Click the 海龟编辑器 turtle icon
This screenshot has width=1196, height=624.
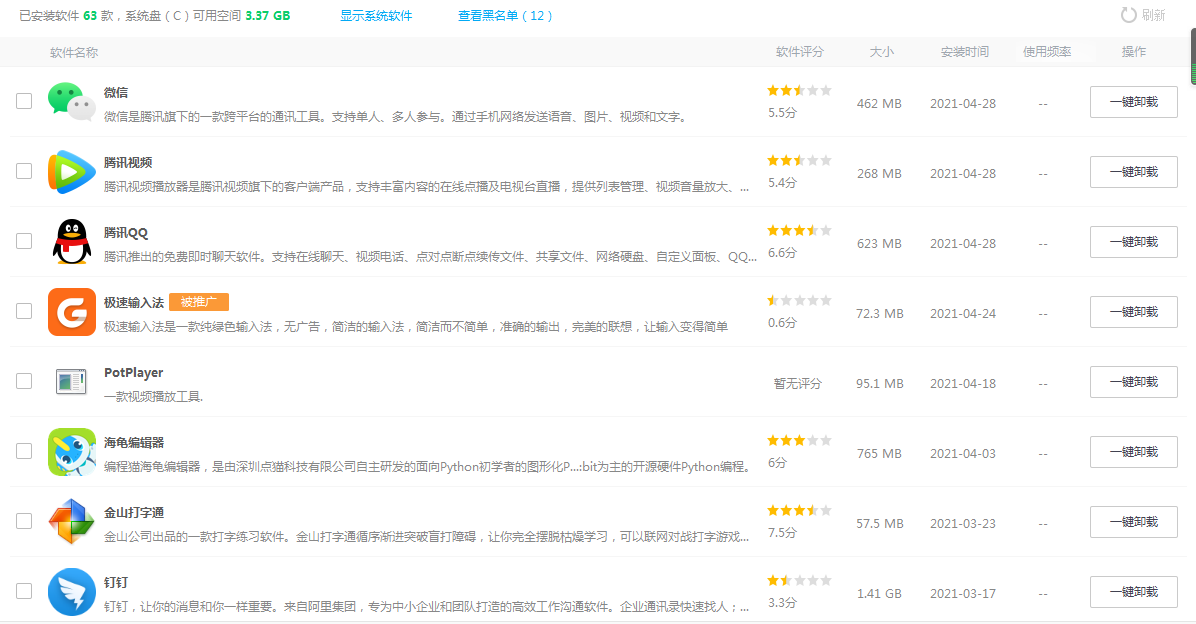pos(72,452)
